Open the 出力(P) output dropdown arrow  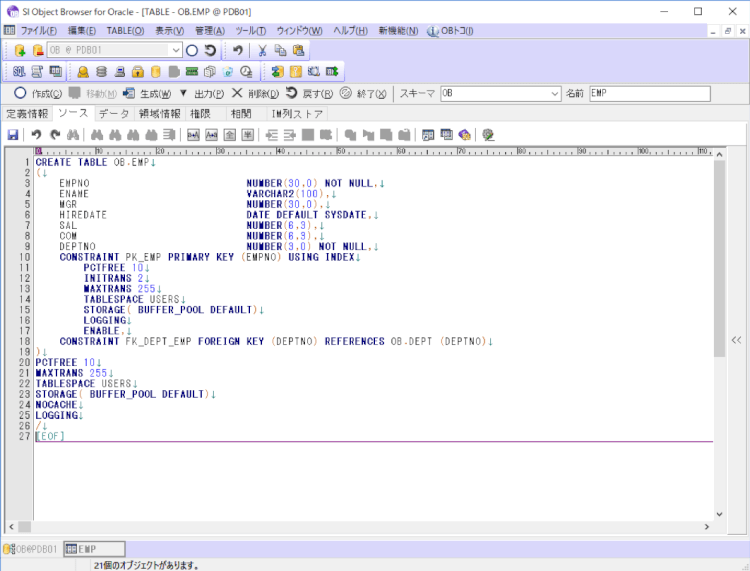pos(184,93)
